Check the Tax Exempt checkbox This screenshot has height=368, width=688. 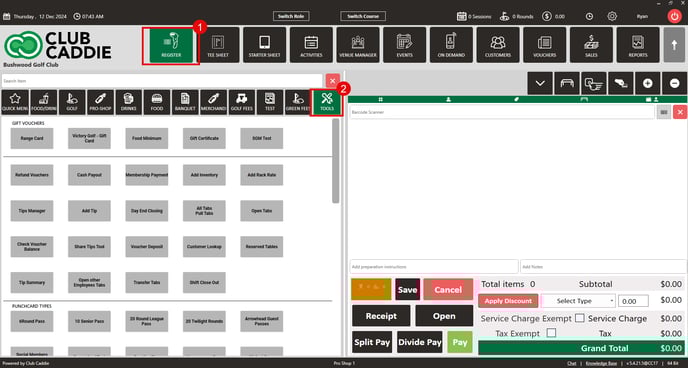coord(551,333)
